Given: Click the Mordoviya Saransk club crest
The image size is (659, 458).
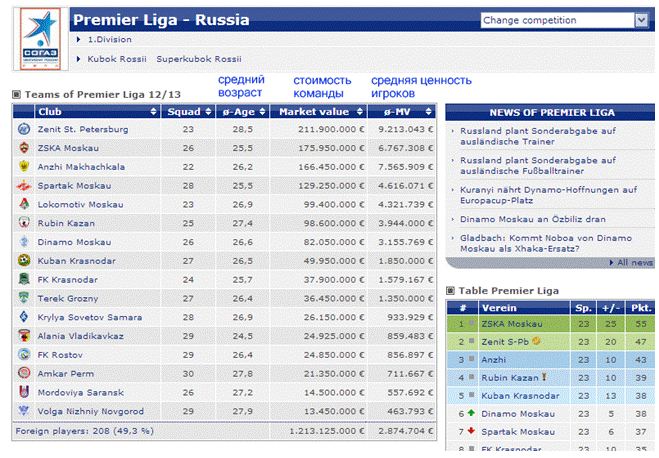Looking at the screenshot, I should 24,392.
